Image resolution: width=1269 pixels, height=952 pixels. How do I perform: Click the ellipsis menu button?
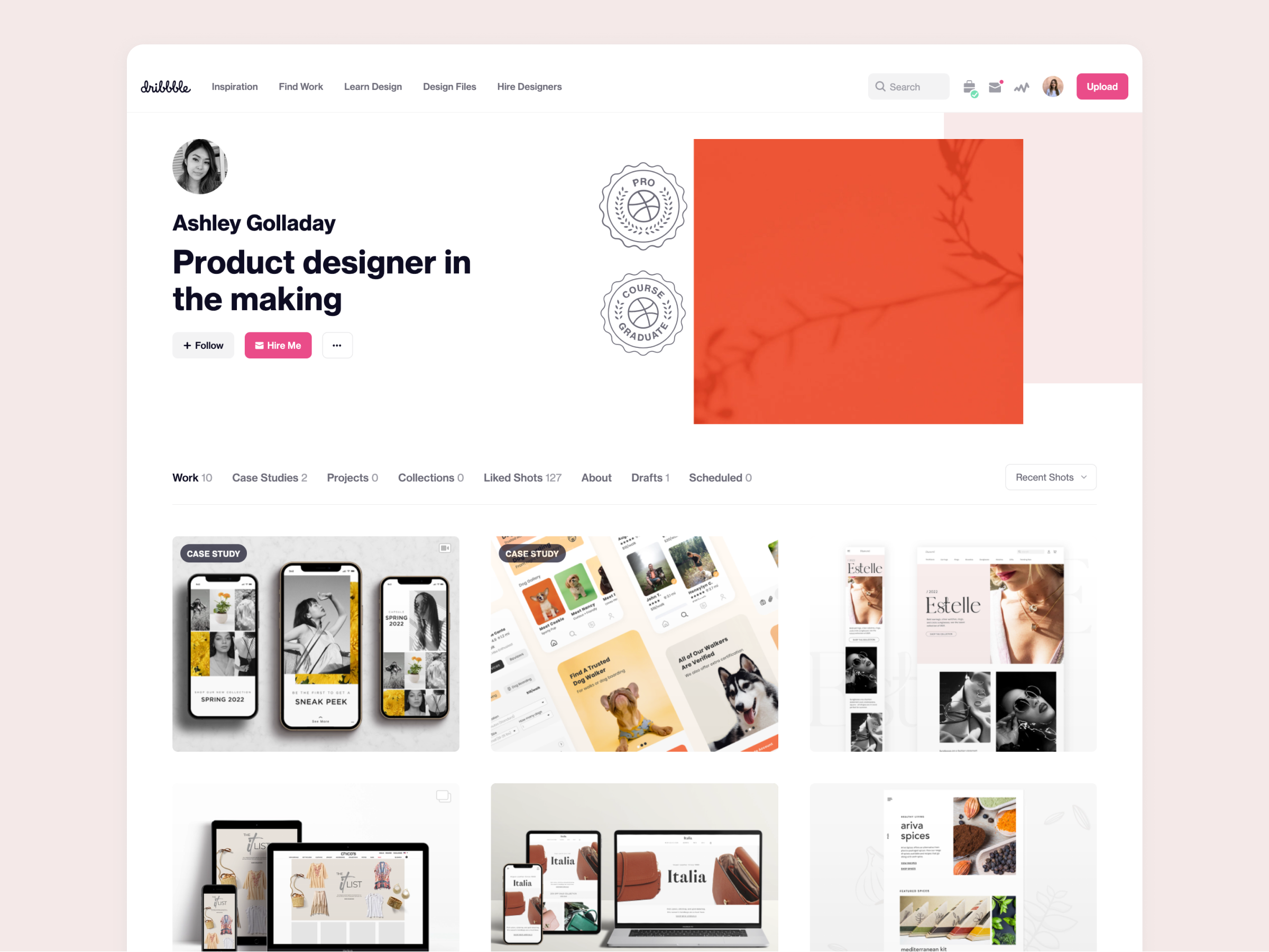tap(338, 345)
